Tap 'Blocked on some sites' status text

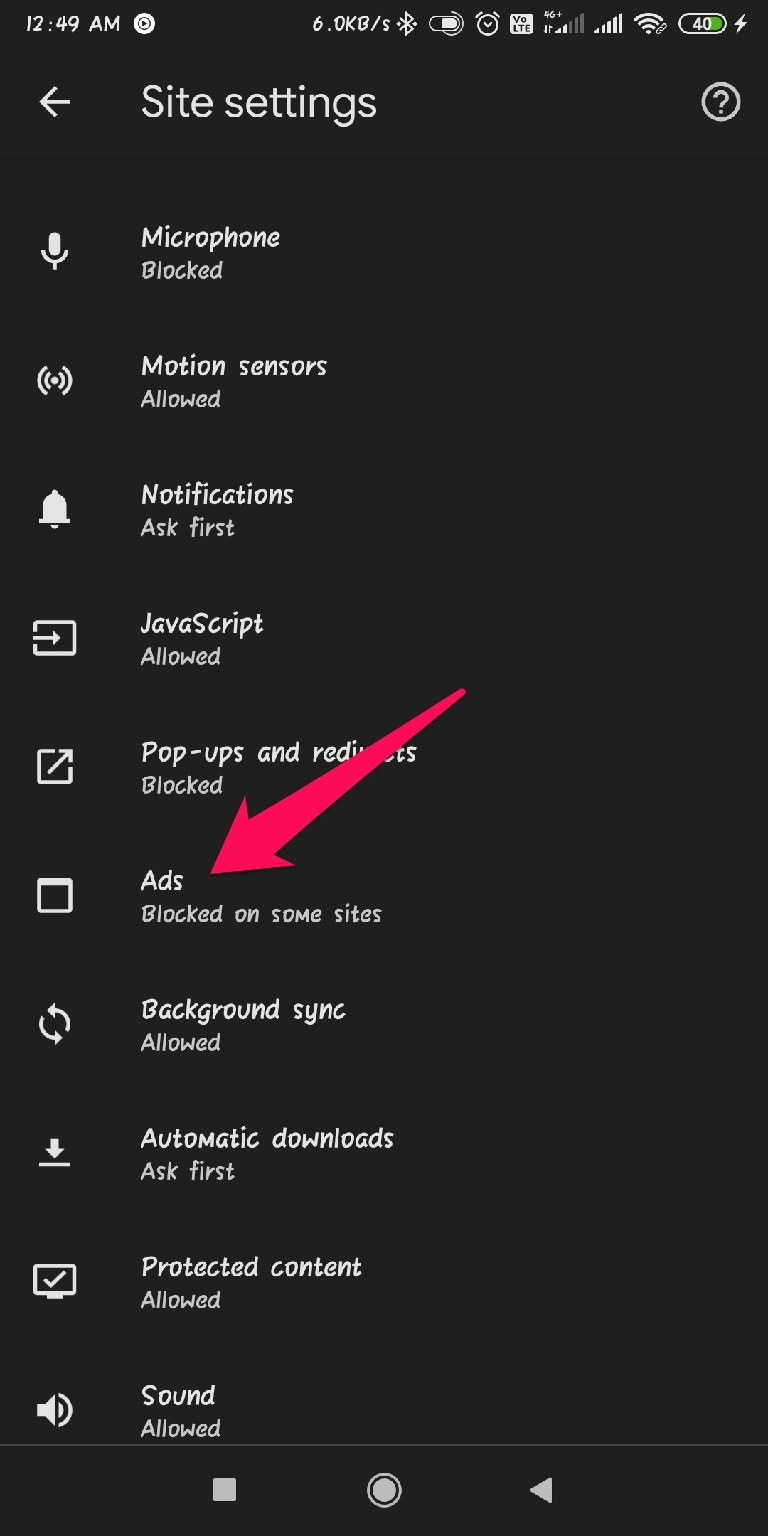pos(261,914)
